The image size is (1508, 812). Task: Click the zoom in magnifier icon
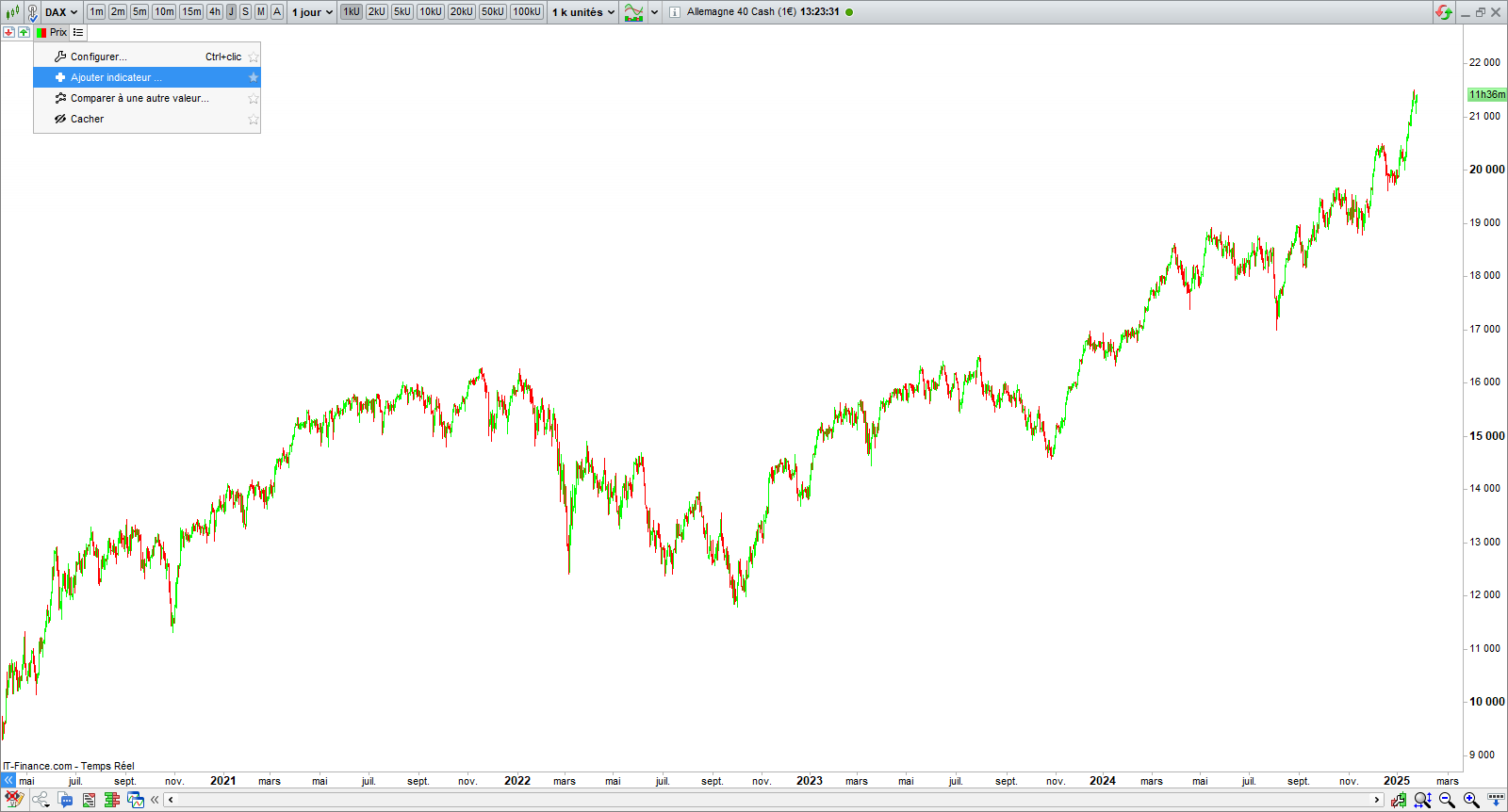[x=1471, y=800]
